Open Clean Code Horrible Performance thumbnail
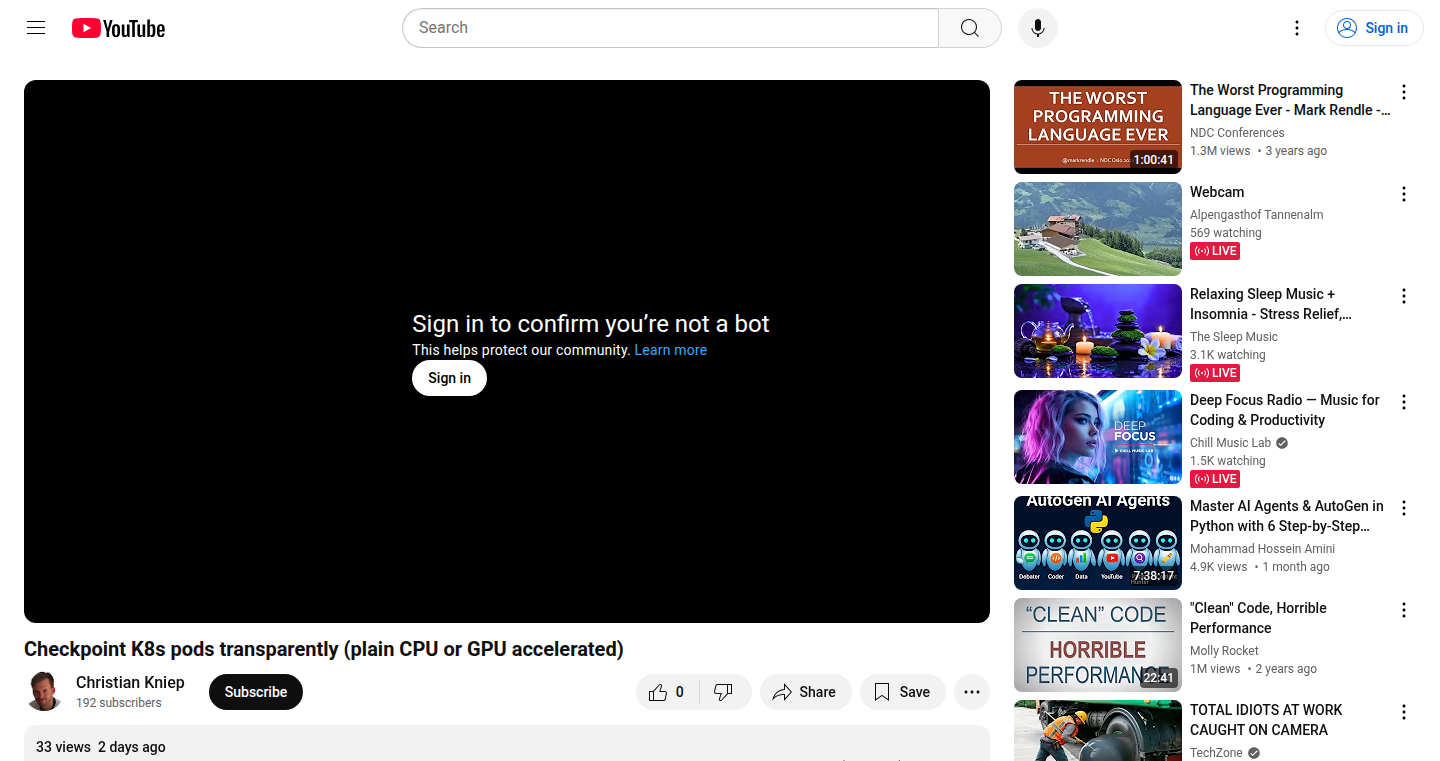This screenshot has width=1440, height=761. [x=1098, y=645]
